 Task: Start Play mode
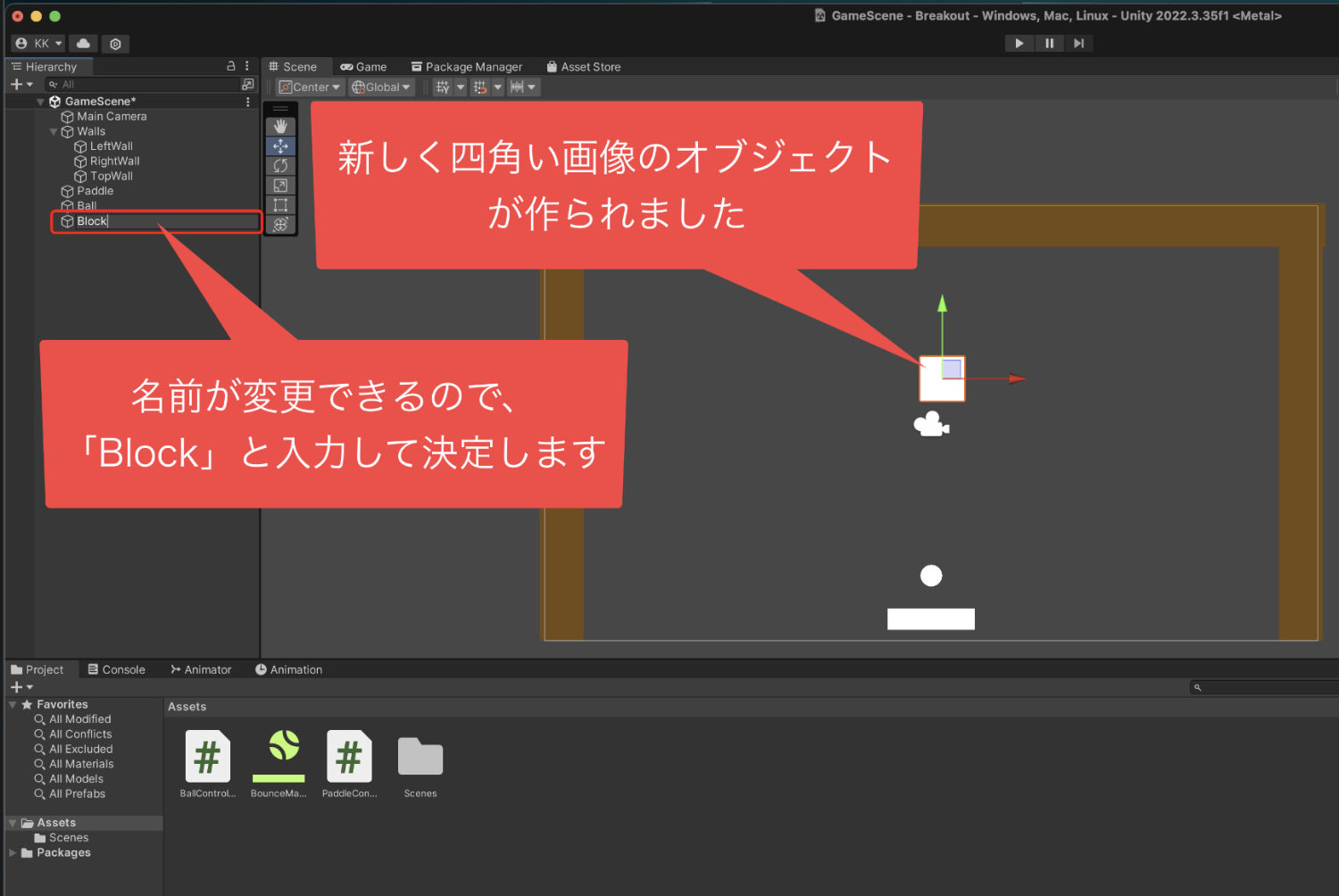tap(1019, 43)
